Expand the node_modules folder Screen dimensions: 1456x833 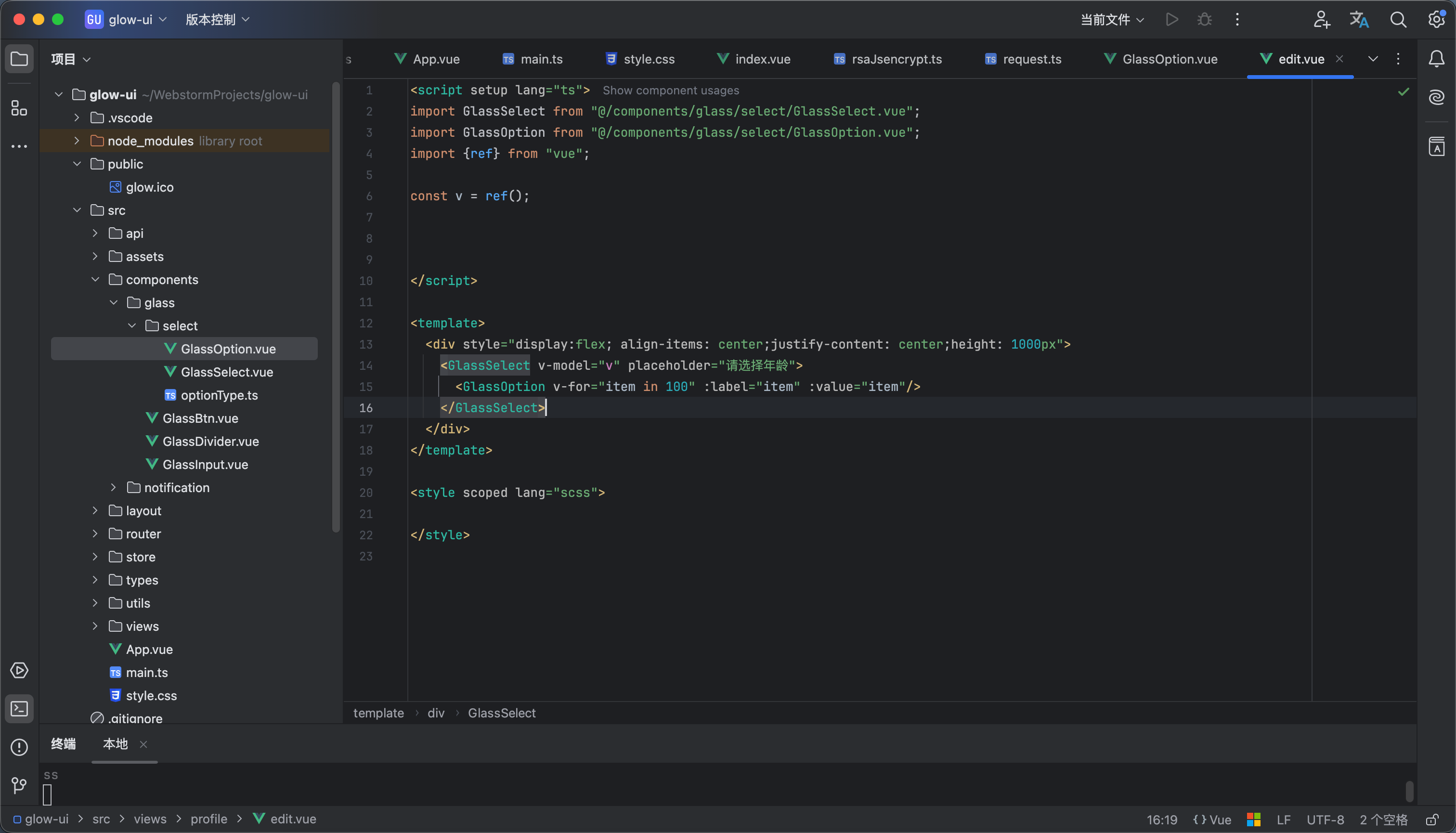(x=77, y=141)
